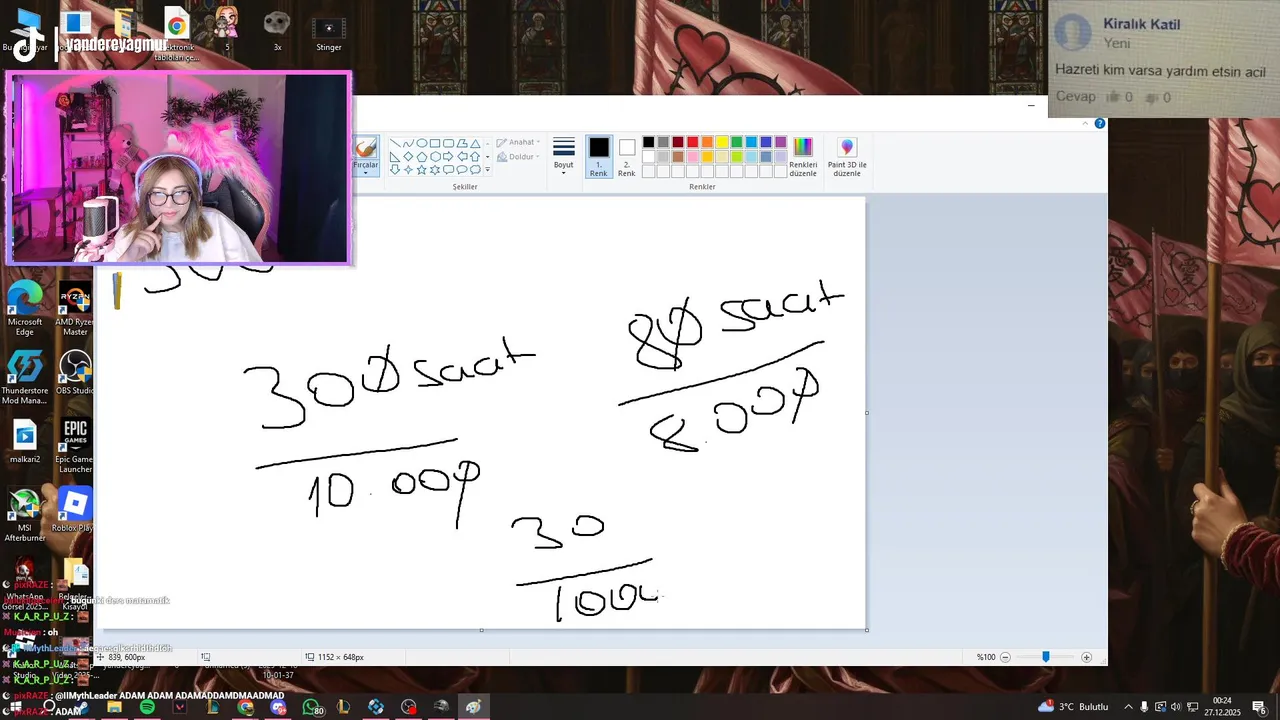Open Microsoft Edge desktop shortcut
1280x720 pixels.
(24, 309)
